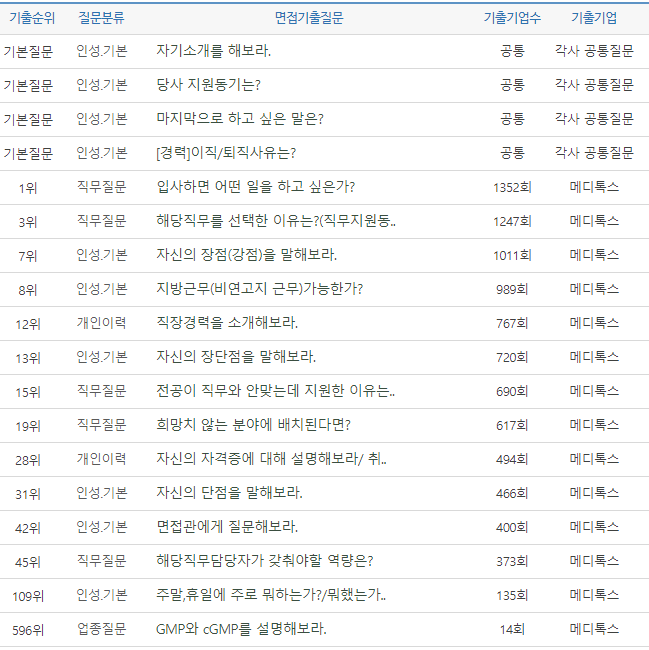Click the 기출기업 column header
649x650 pixels.
(594, 18)
